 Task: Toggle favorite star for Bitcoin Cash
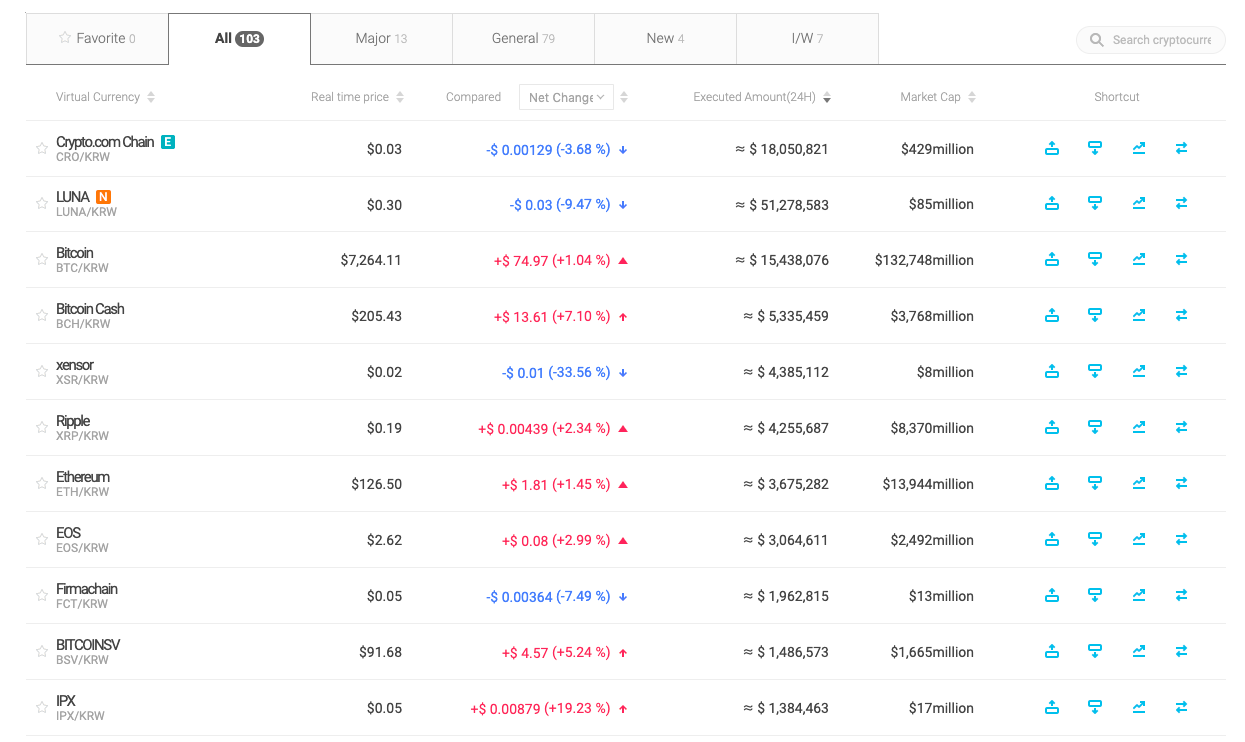point(42,315)
